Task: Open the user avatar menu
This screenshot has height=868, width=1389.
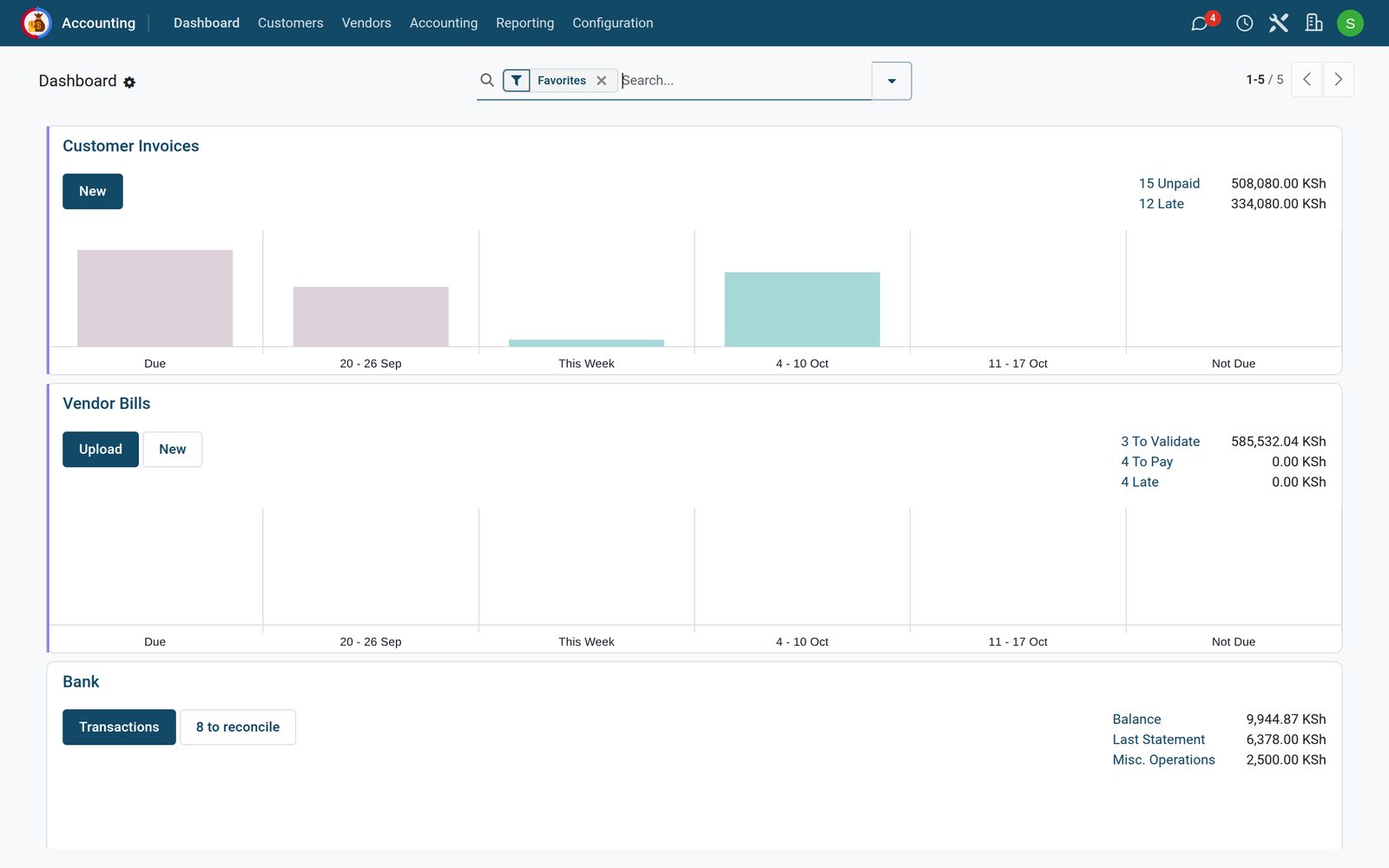Action: (x=1350, y=23)
